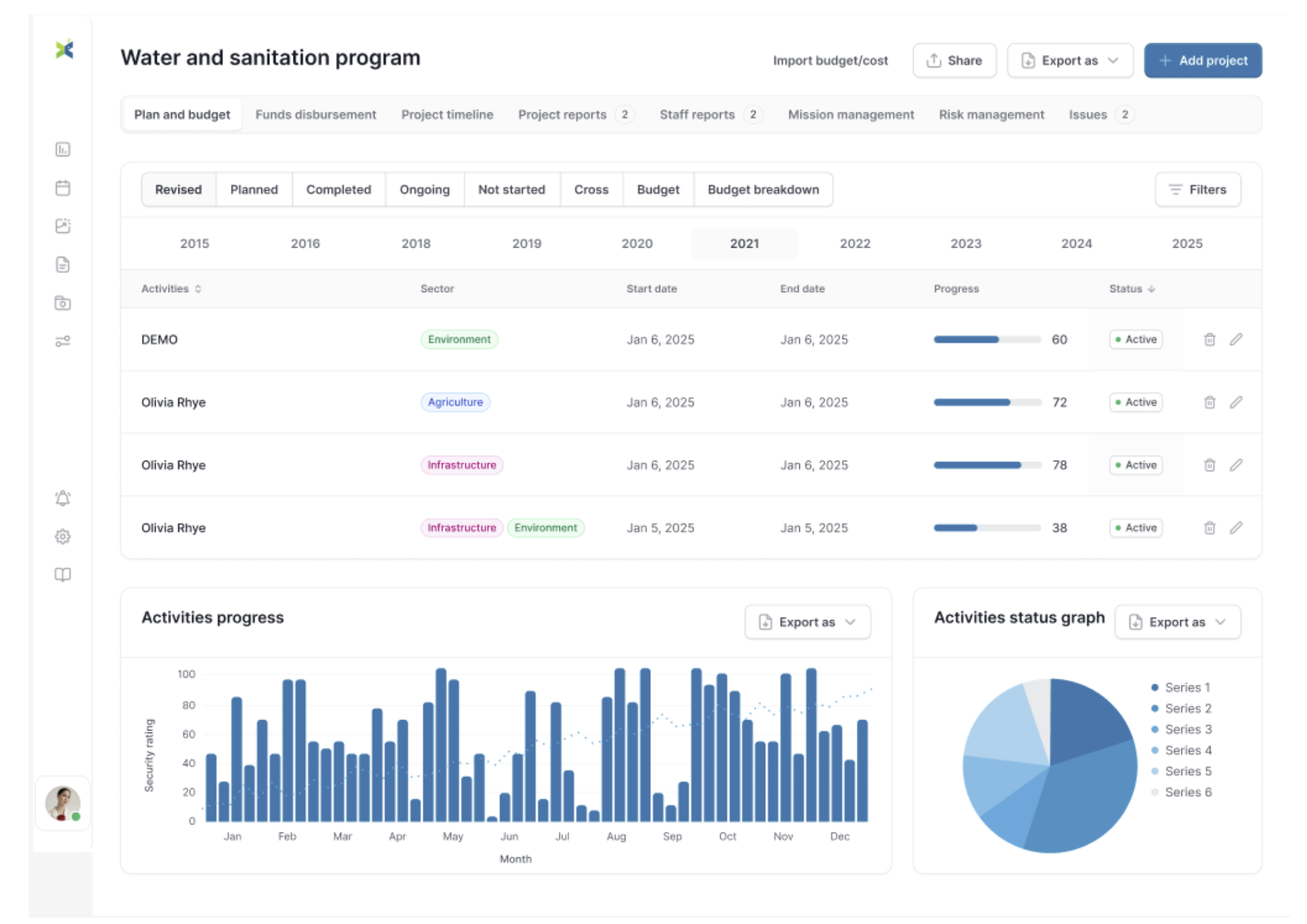The height and width of the screenshot is (924, 1307).
Task: Open Export as for Activities status graph
Action: (x=1177, y=621)
